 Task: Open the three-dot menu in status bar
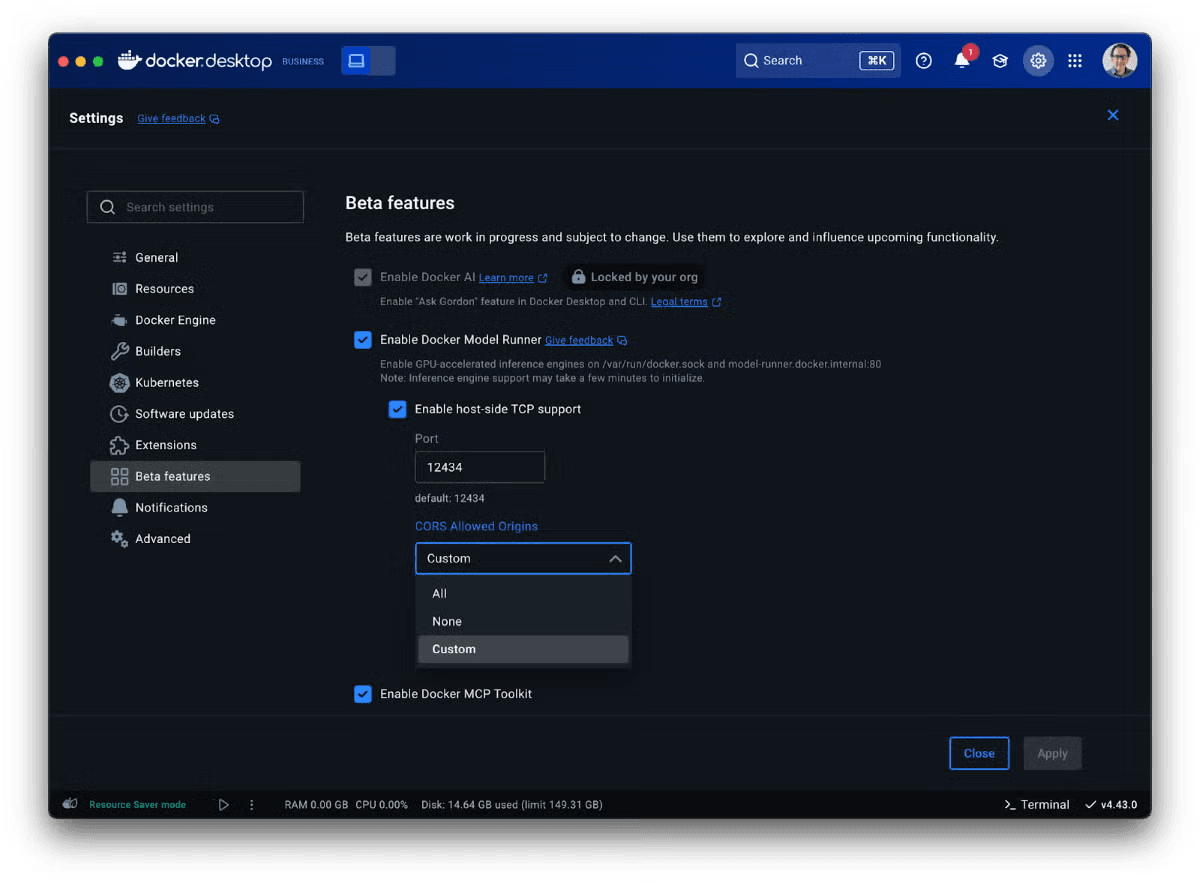pos(251,804)
